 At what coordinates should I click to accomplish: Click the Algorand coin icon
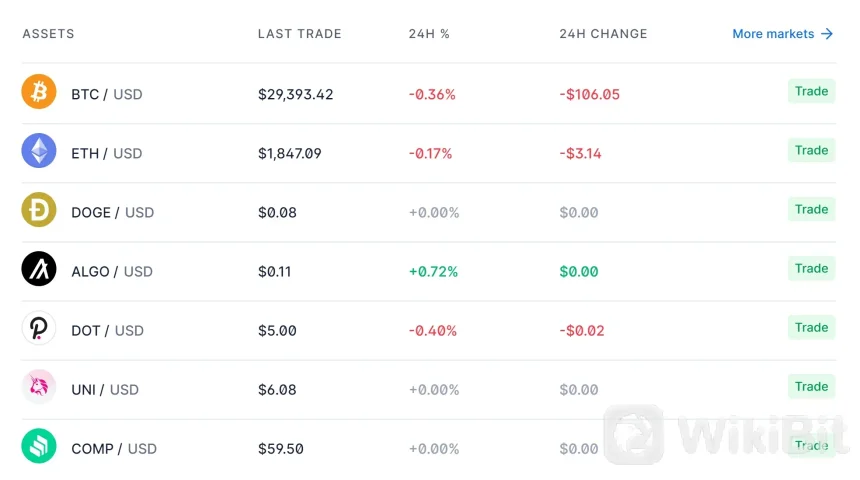(39, 270)
